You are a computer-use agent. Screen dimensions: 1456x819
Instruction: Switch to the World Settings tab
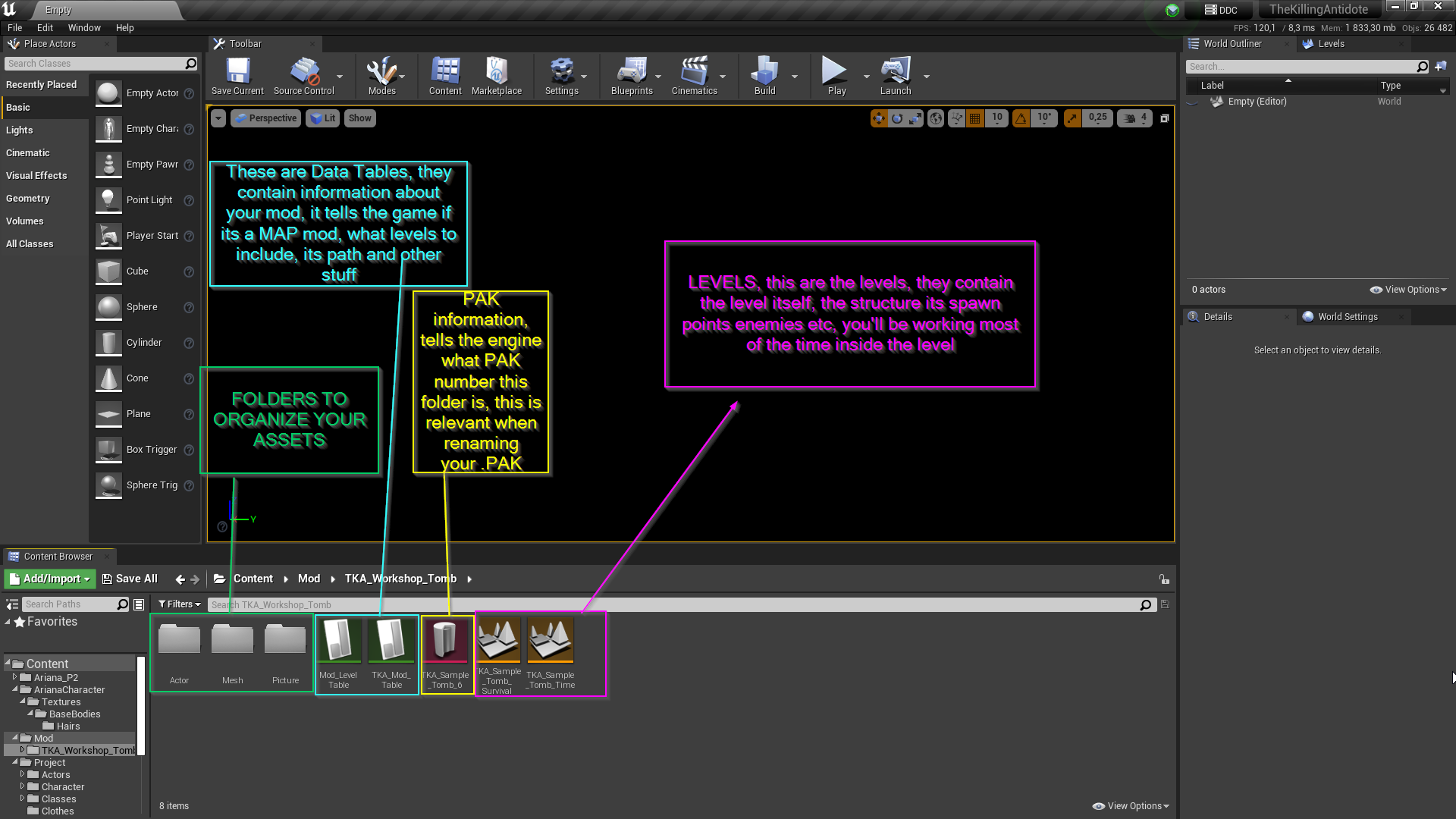click(1347, 317)
